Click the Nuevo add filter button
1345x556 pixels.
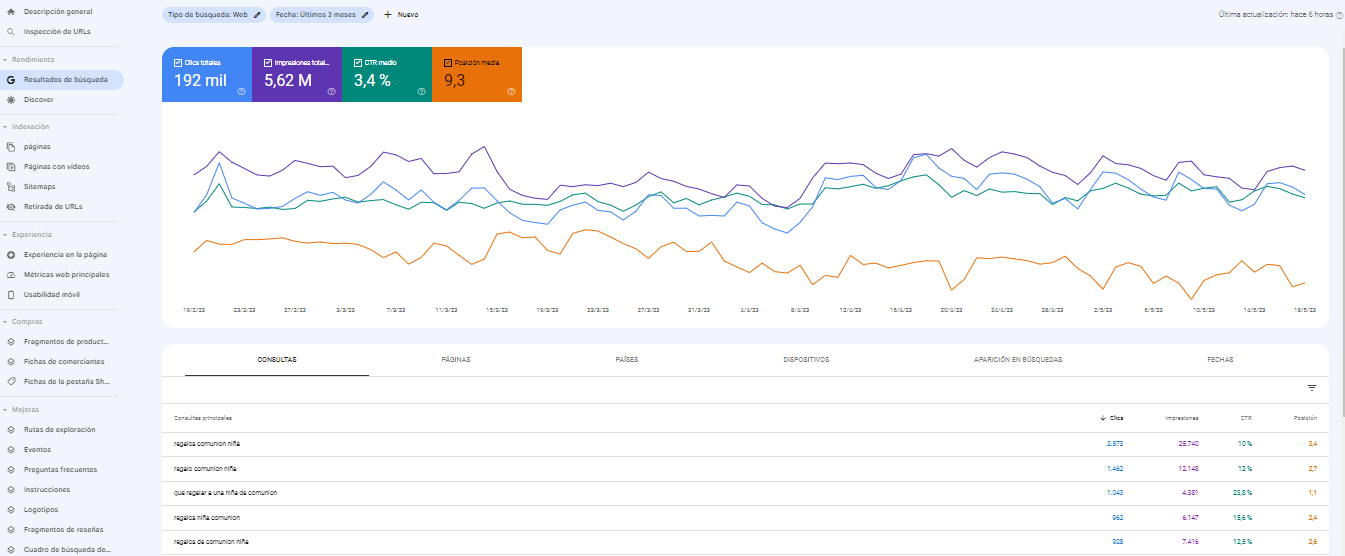coord(401,15)
